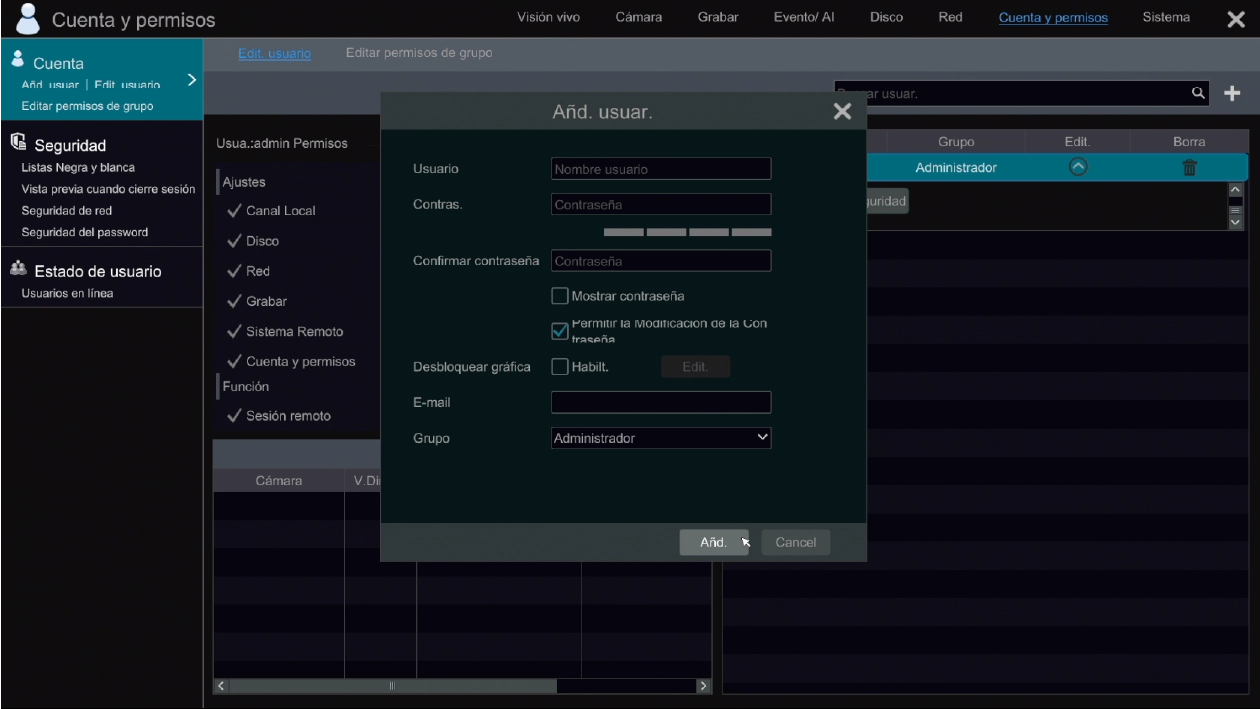1260x709 pixels.
Task: Click the disabled Edit. button for graphic unlock
Action: point(695,367)
